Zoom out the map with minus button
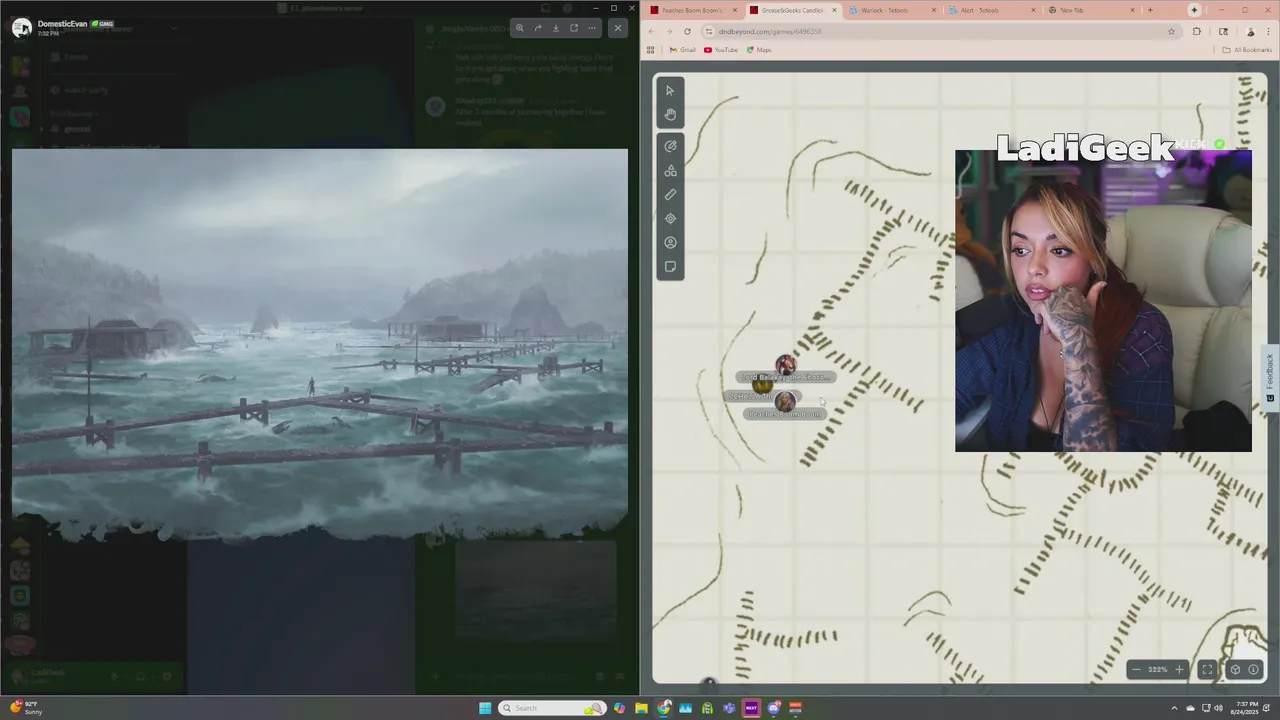The width and height of the screenshot is (1280, 720). (x=1136, y=669)
